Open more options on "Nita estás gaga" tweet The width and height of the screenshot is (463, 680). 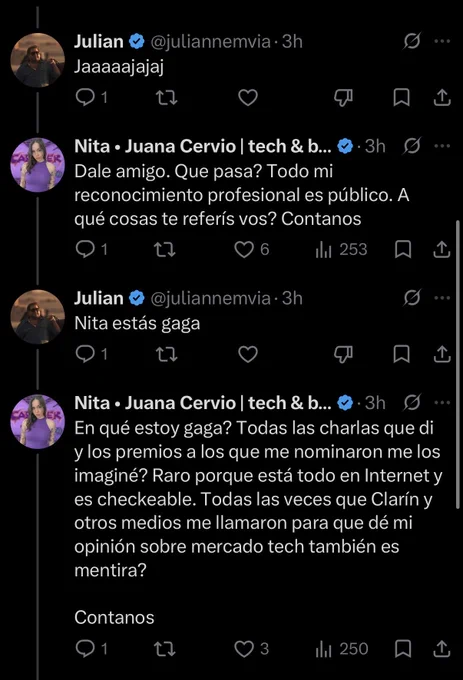pos(442,298)
